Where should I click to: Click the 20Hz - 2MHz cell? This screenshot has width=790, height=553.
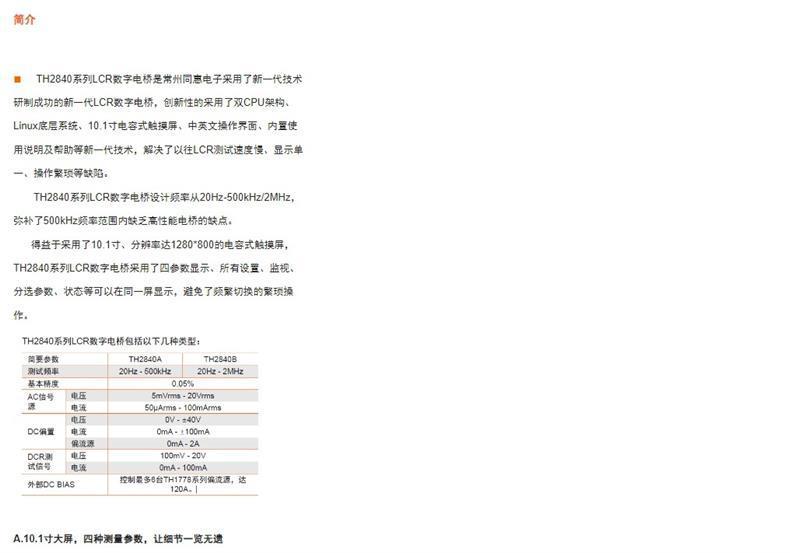tap(220, 371)
